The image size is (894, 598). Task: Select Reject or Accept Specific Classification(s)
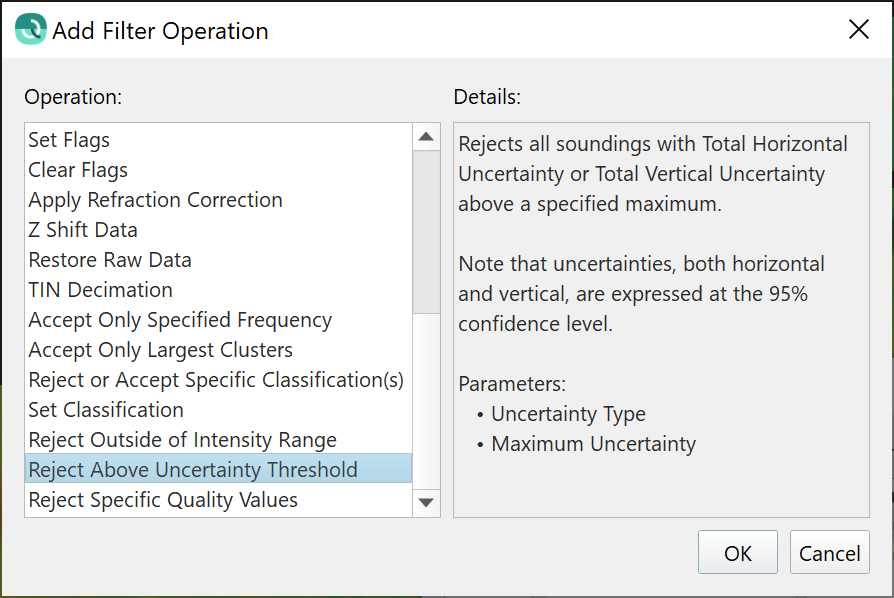[216, 380]
